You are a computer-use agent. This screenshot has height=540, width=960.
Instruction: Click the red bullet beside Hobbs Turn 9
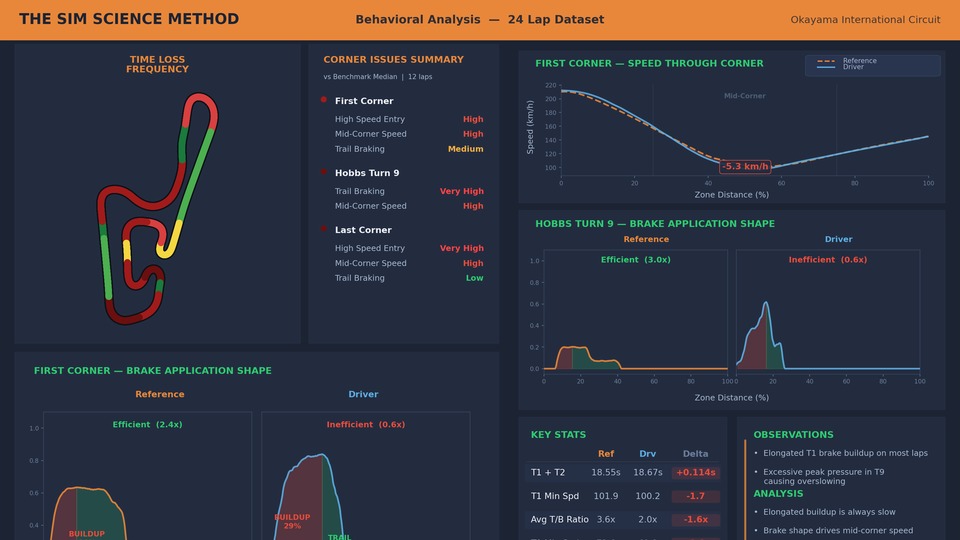(323, 172)
